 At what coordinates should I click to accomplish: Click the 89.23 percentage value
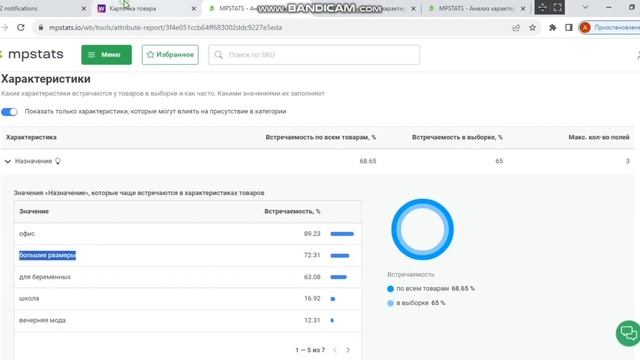point(312,234)
